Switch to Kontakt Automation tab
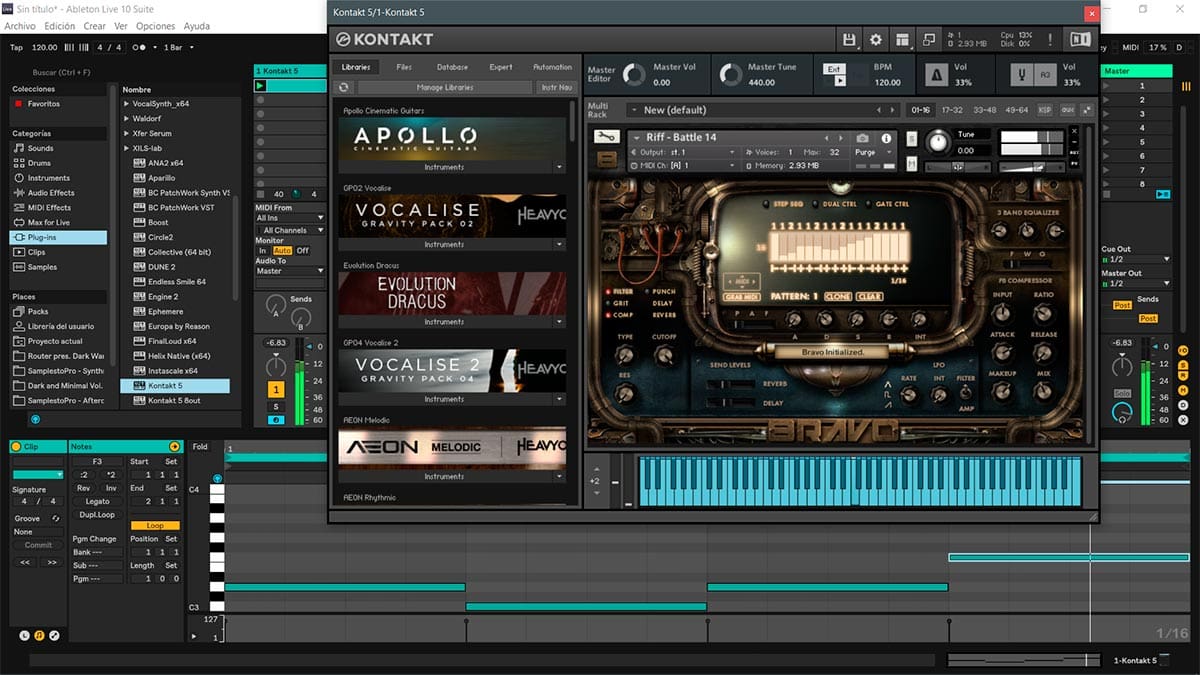This screenshot has width=1200, height=675. tap(552, 67)
